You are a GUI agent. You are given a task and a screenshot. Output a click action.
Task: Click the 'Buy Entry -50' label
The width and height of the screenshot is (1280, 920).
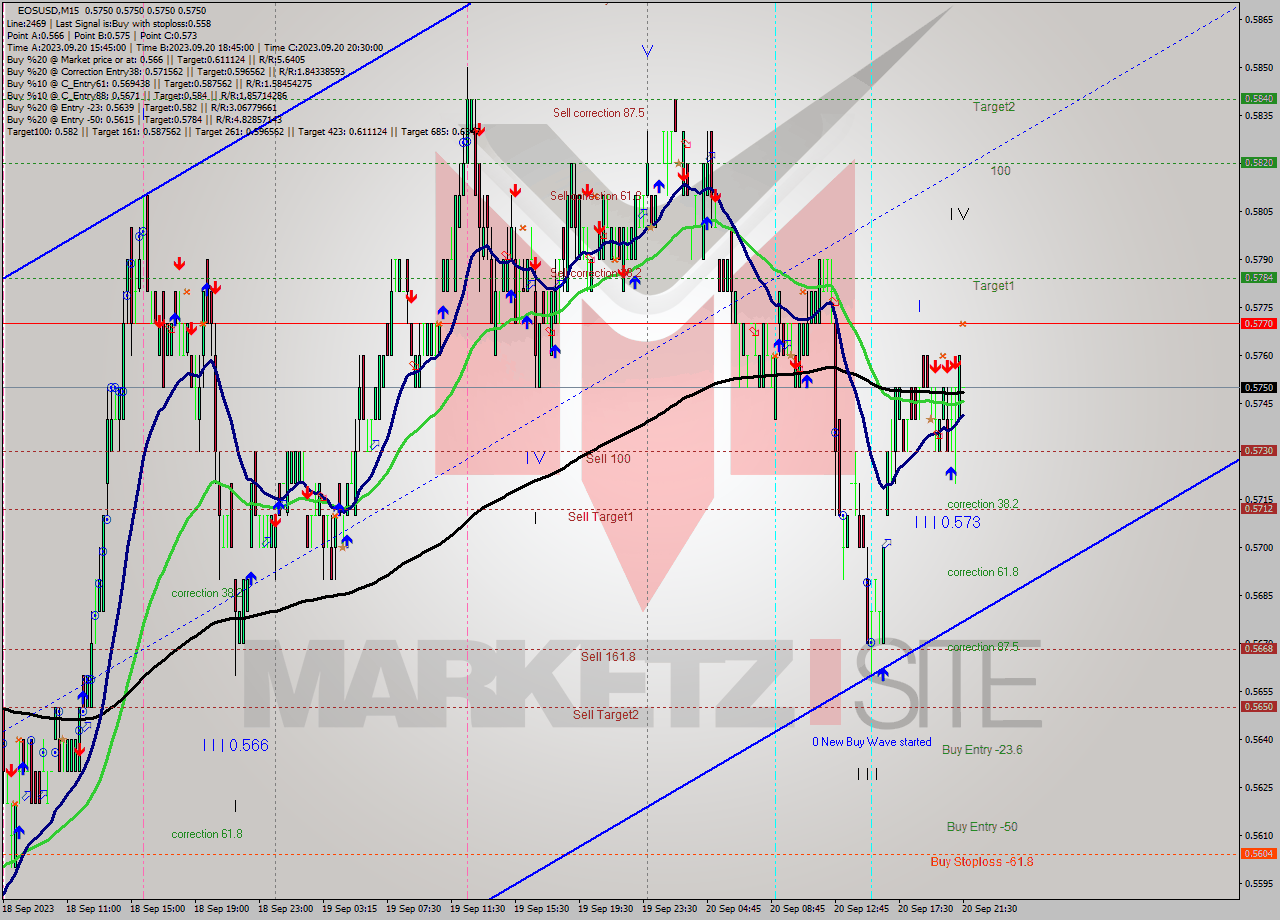[982, 827]
